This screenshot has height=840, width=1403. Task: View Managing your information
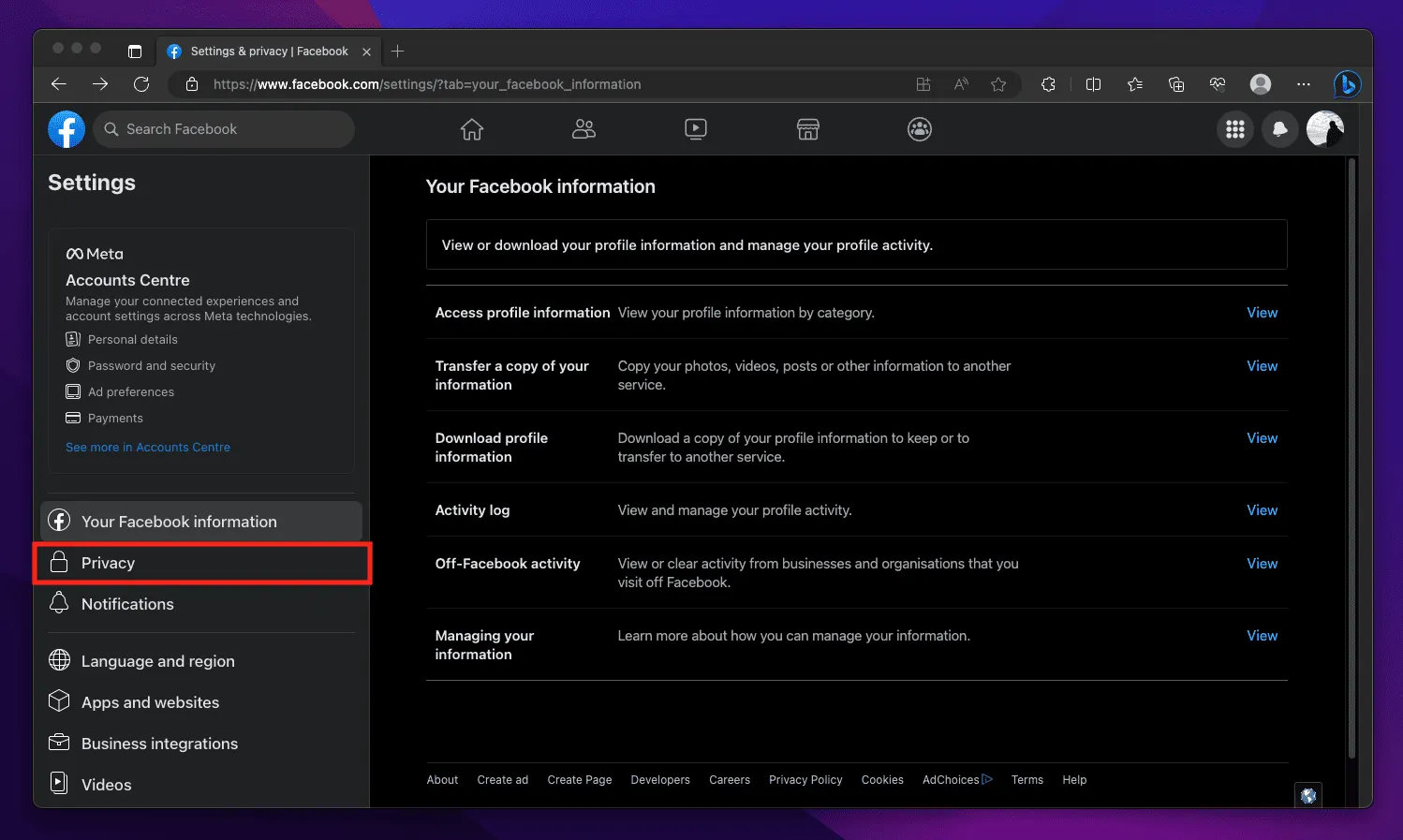[1262, 636]
